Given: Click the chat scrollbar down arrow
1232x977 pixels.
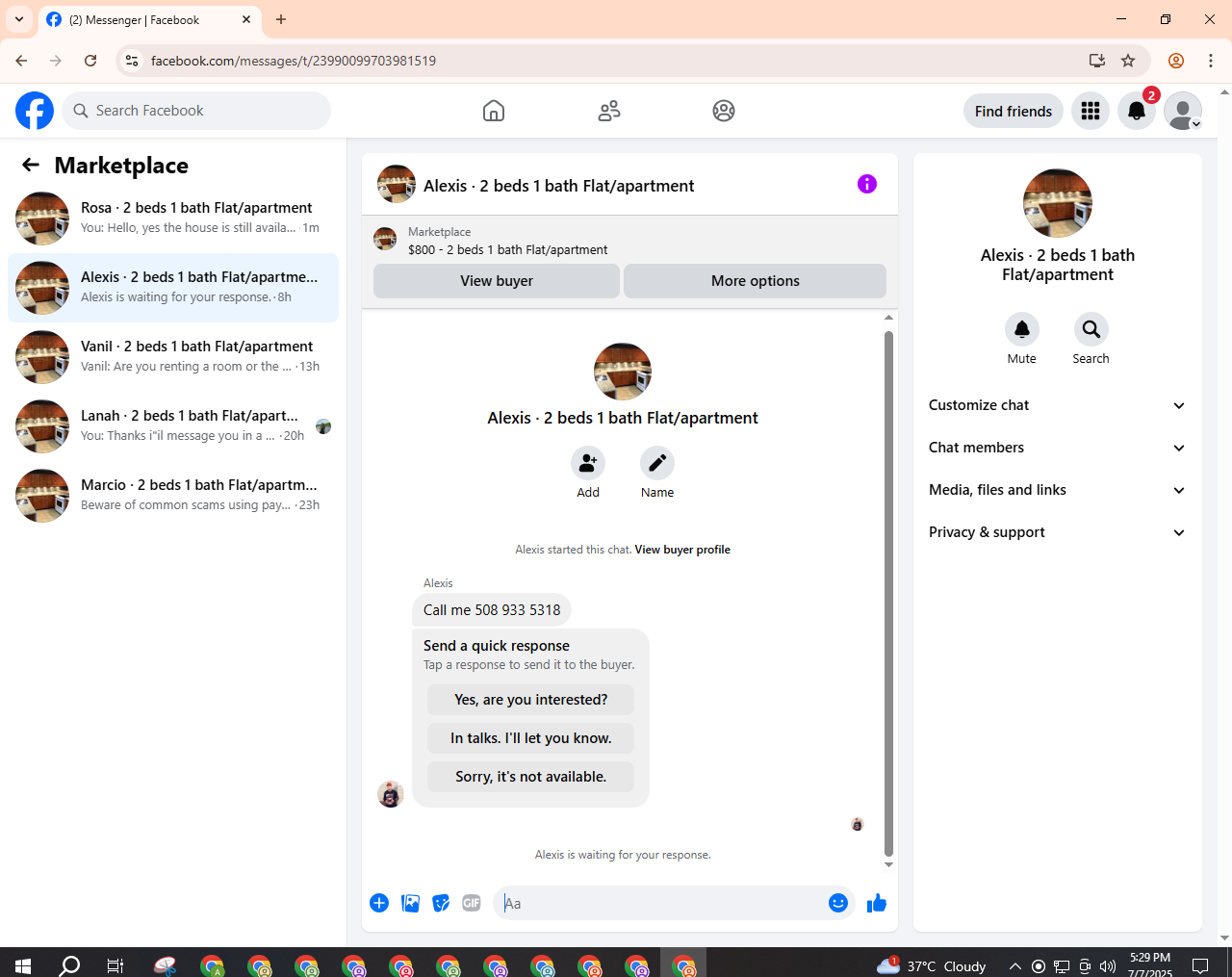Looking at the screenshot, I should [x=888, y=864].
